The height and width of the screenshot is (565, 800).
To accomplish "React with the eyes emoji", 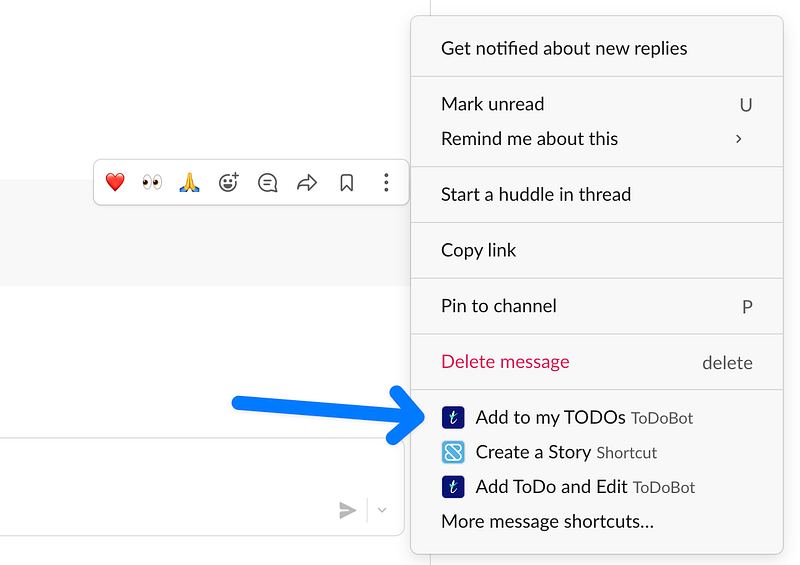I will pos(152,182).
